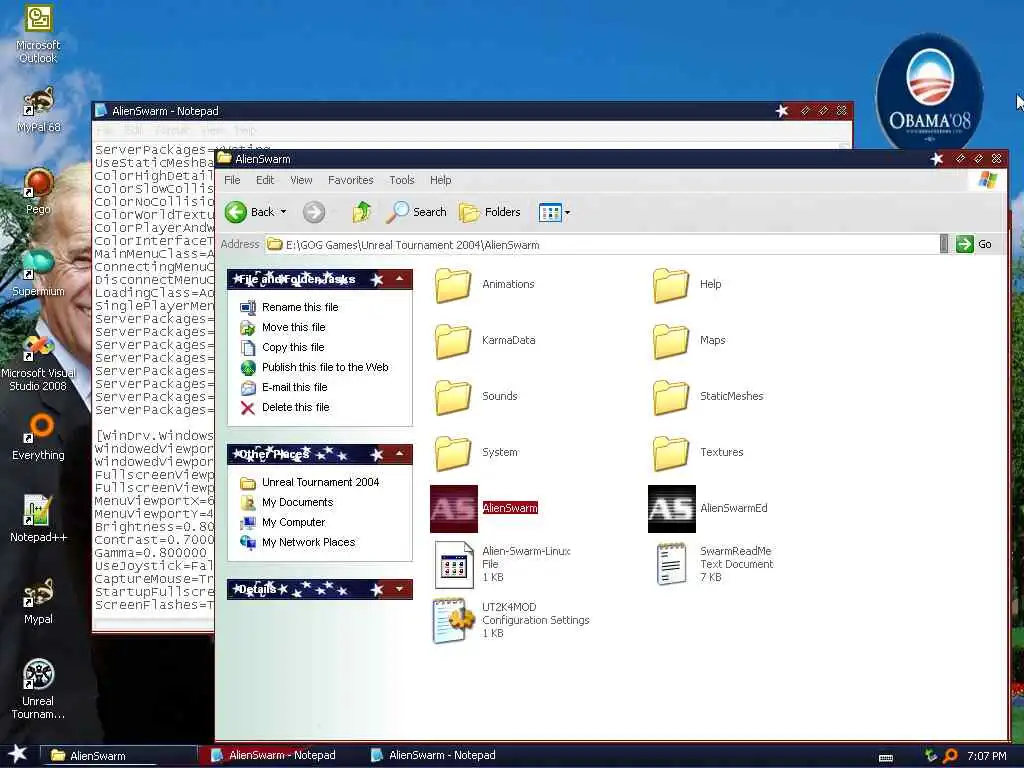
Task: Open the Tools menu
Action: 402,180
